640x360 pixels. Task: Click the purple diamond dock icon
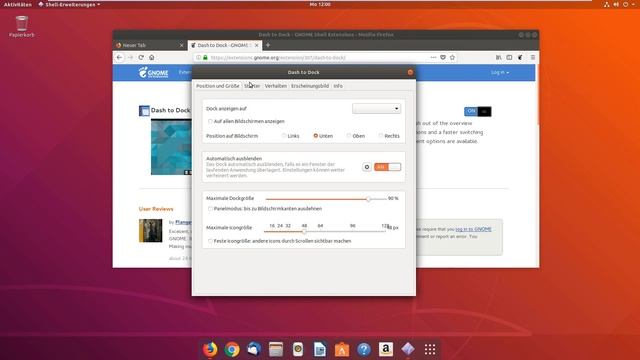408,349
